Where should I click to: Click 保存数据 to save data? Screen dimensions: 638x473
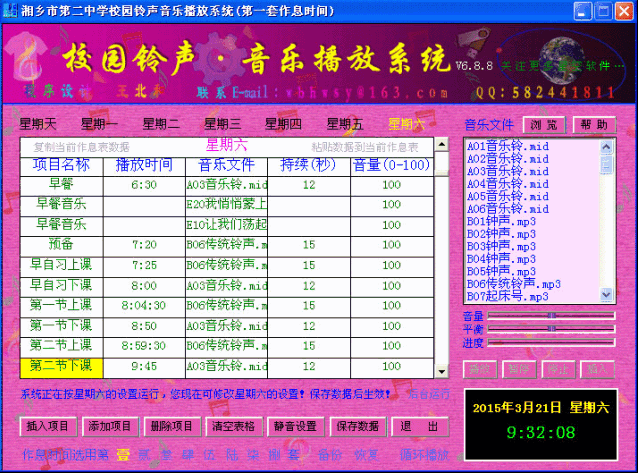click(x=356, y=425)
